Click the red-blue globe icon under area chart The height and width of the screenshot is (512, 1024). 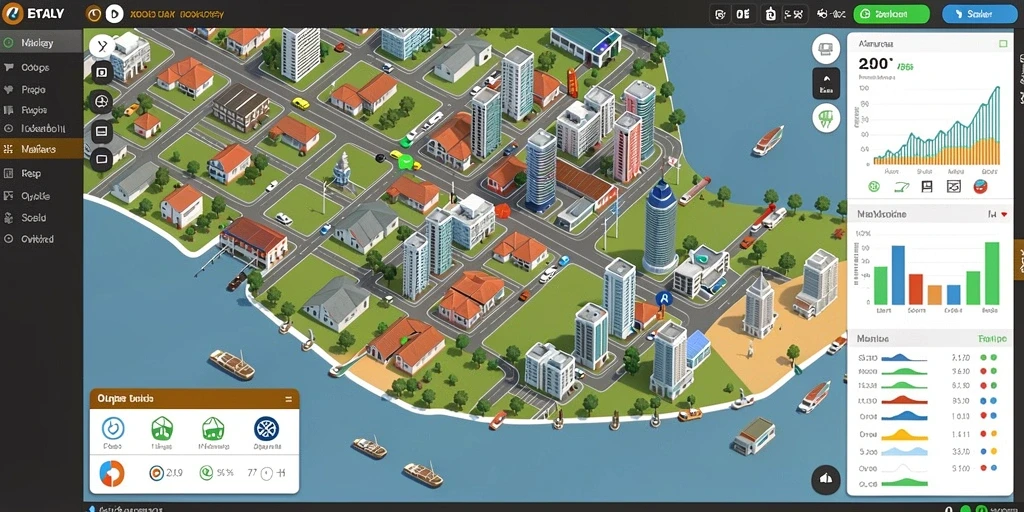(x=980, y=187)
